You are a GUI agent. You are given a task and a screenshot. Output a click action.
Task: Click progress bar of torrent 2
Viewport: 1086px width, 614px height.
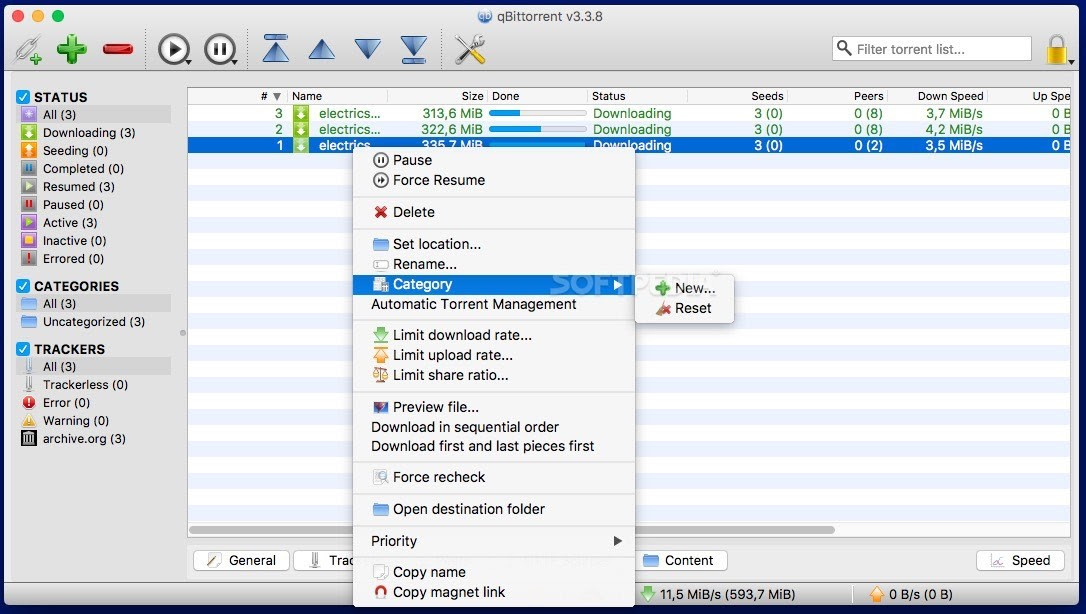point(537,129)
